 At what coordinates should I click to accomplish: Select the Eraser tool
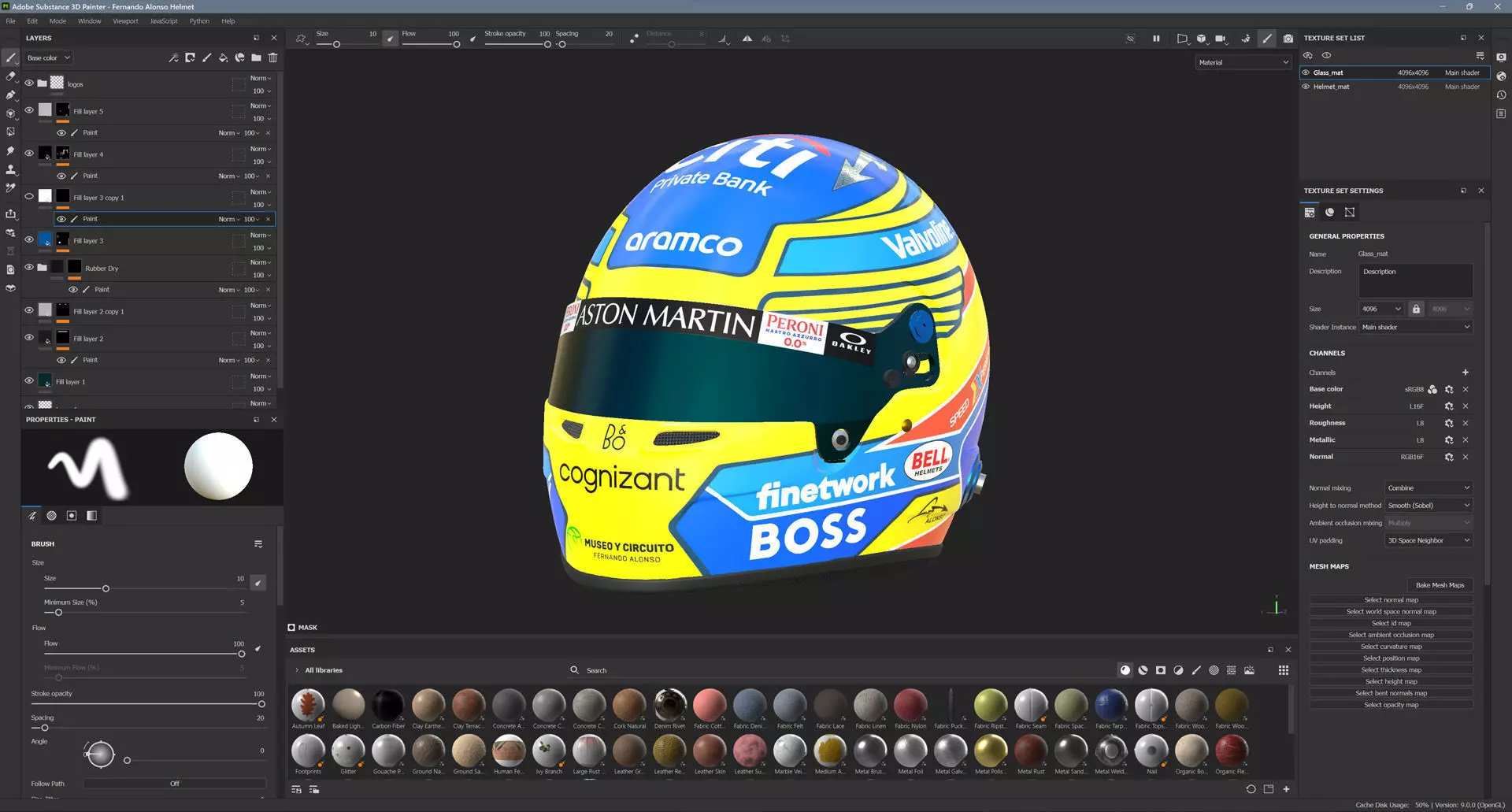[10, 76]
